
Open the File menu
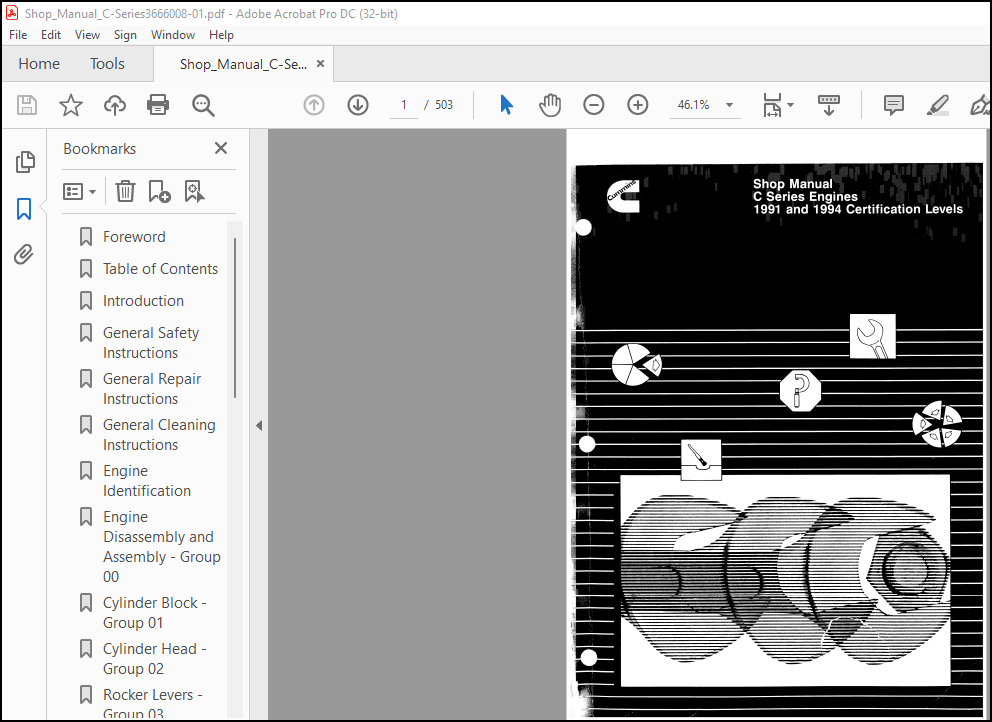(18, 35)
